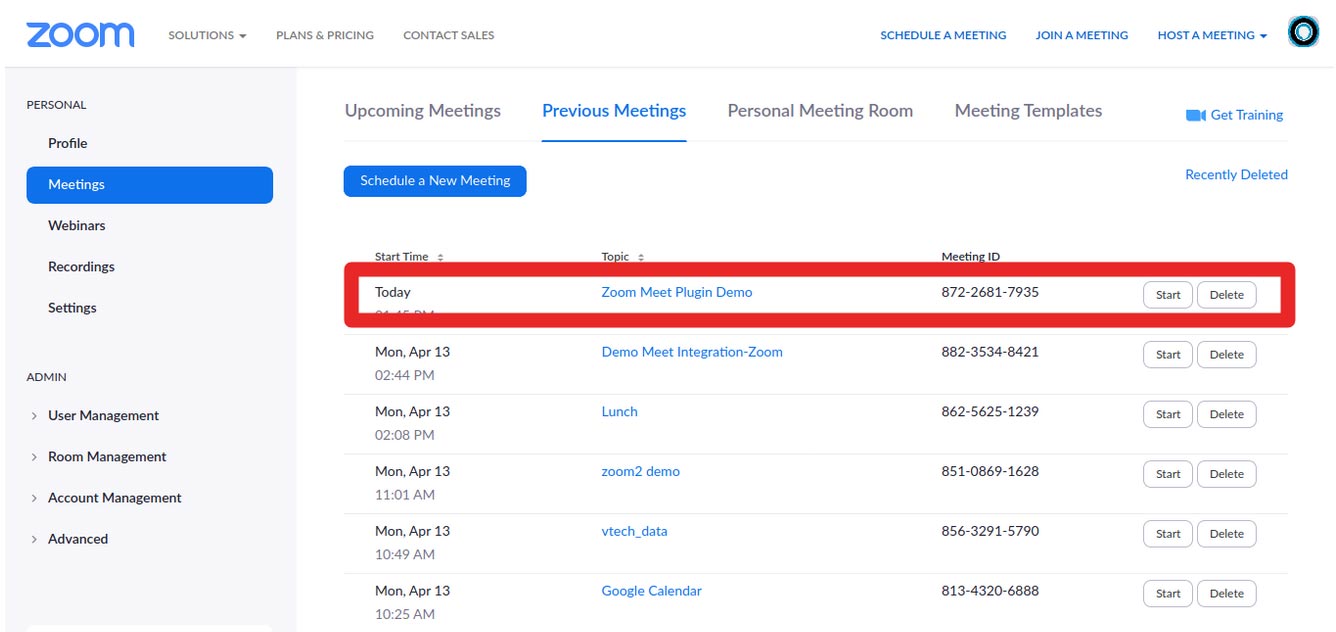Click the Schedule a New Meeting button

[435, 181]
